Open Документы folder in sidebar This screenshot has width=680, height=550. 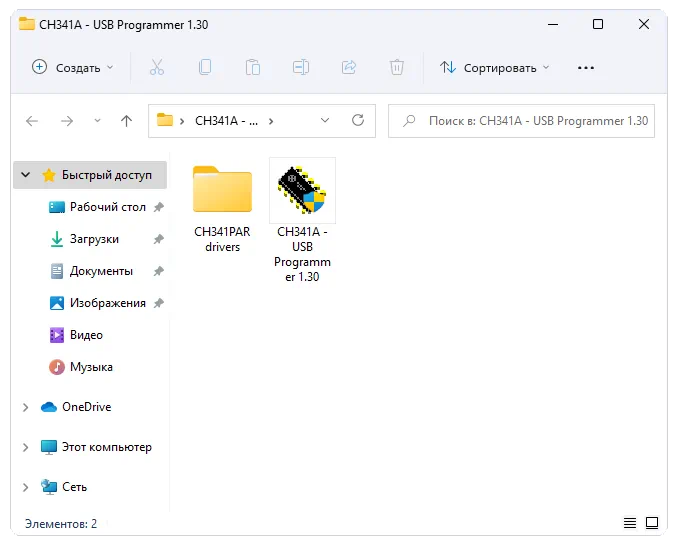[101, 271]
